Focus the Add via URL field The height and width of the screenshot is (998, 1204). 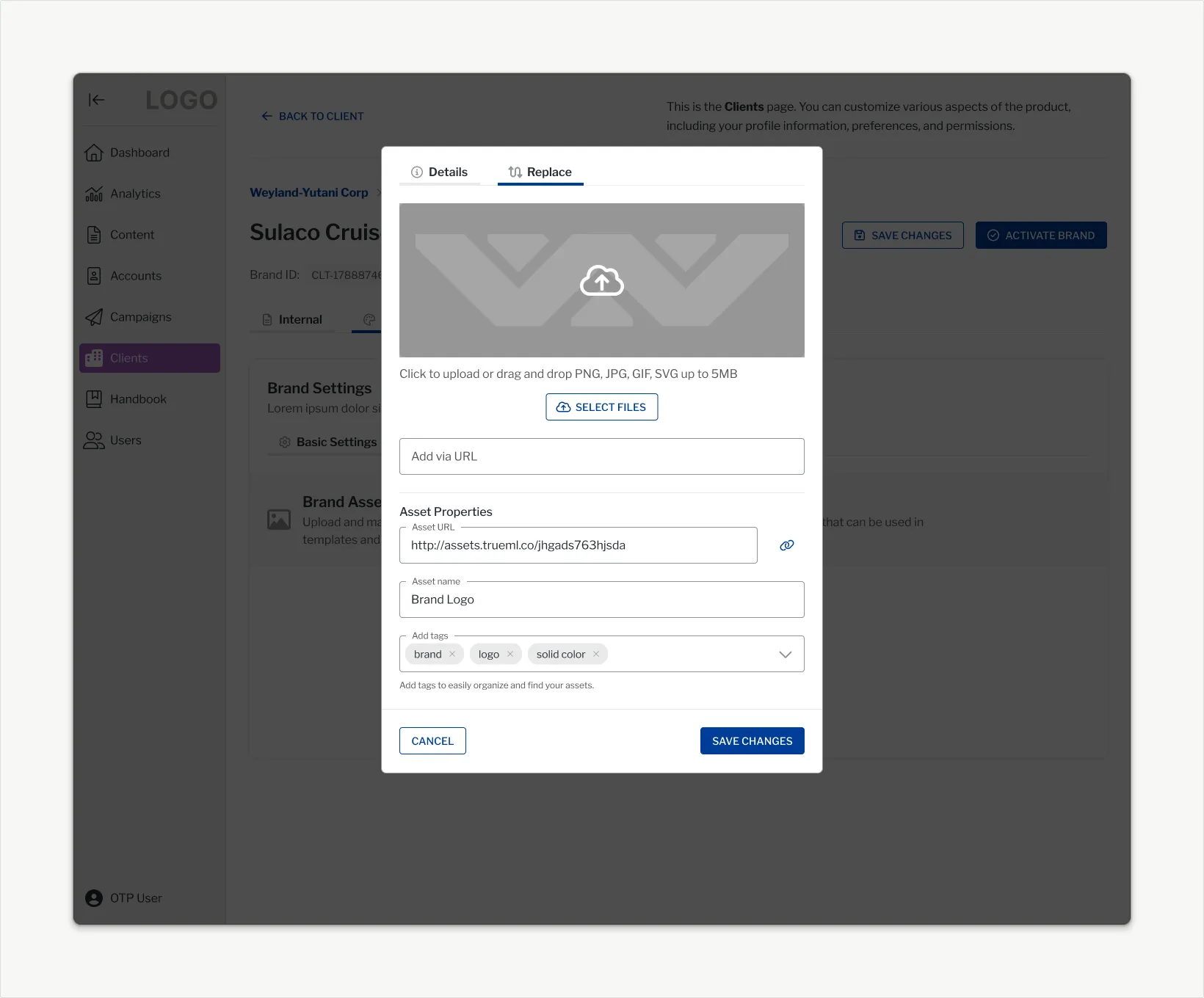click(x=602, y=456)
